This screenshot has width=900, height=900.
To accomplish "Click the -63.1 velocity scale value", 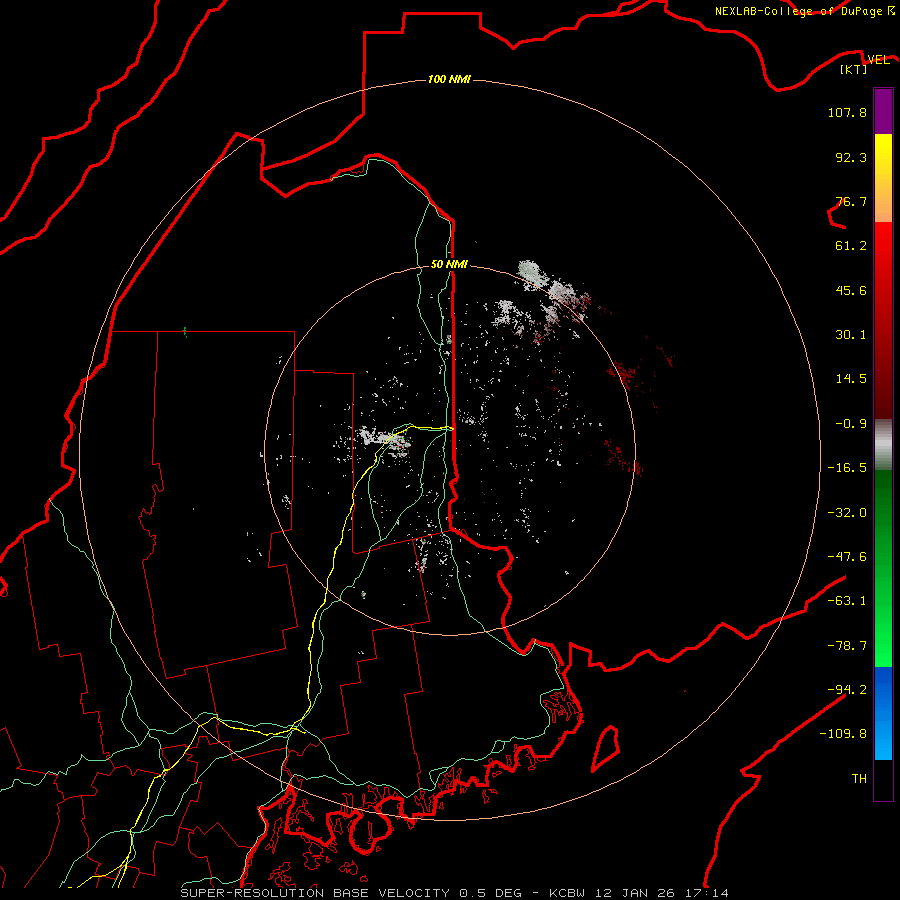I will tap(847, 601).
